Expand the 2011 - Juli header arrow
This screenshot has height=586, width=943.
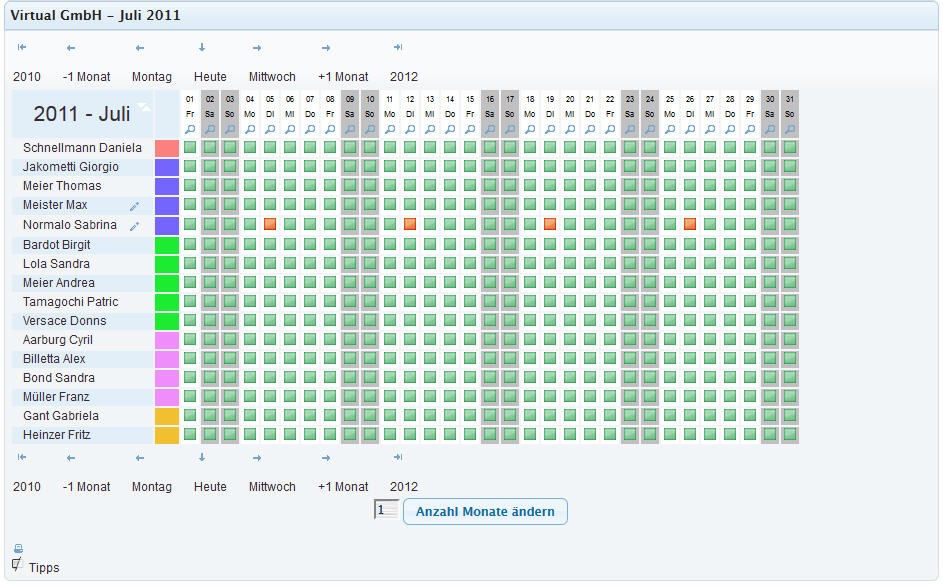(144, 106)
